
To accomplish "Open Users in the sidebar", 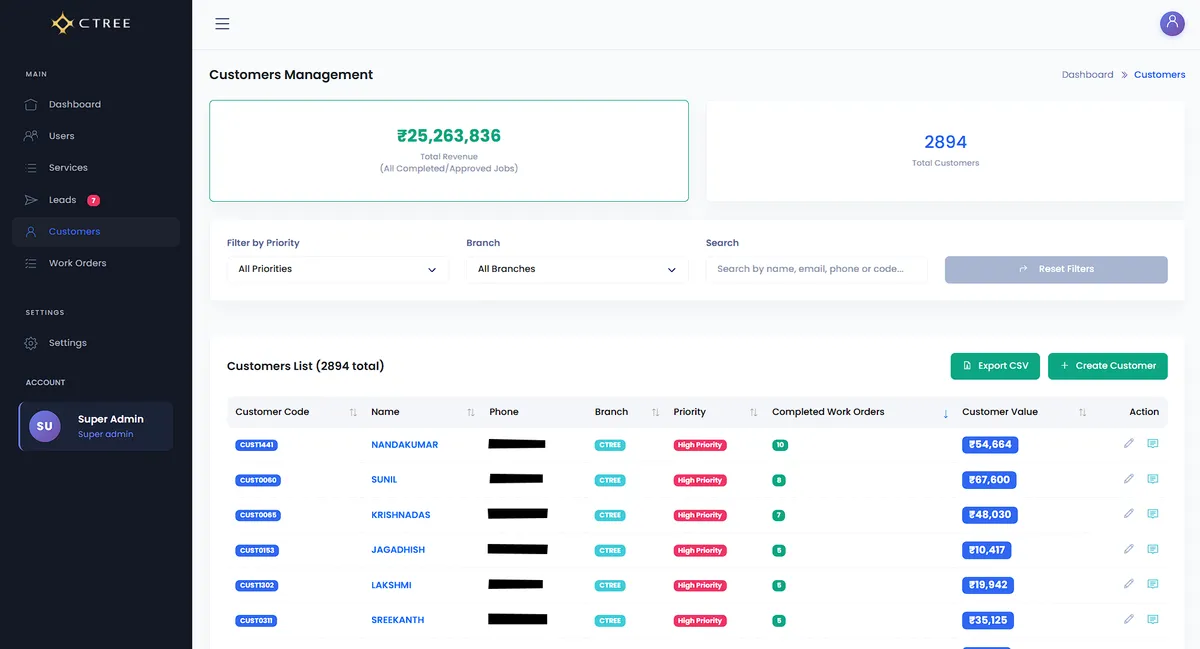I will pyautogui.click(x=96, y=136).
